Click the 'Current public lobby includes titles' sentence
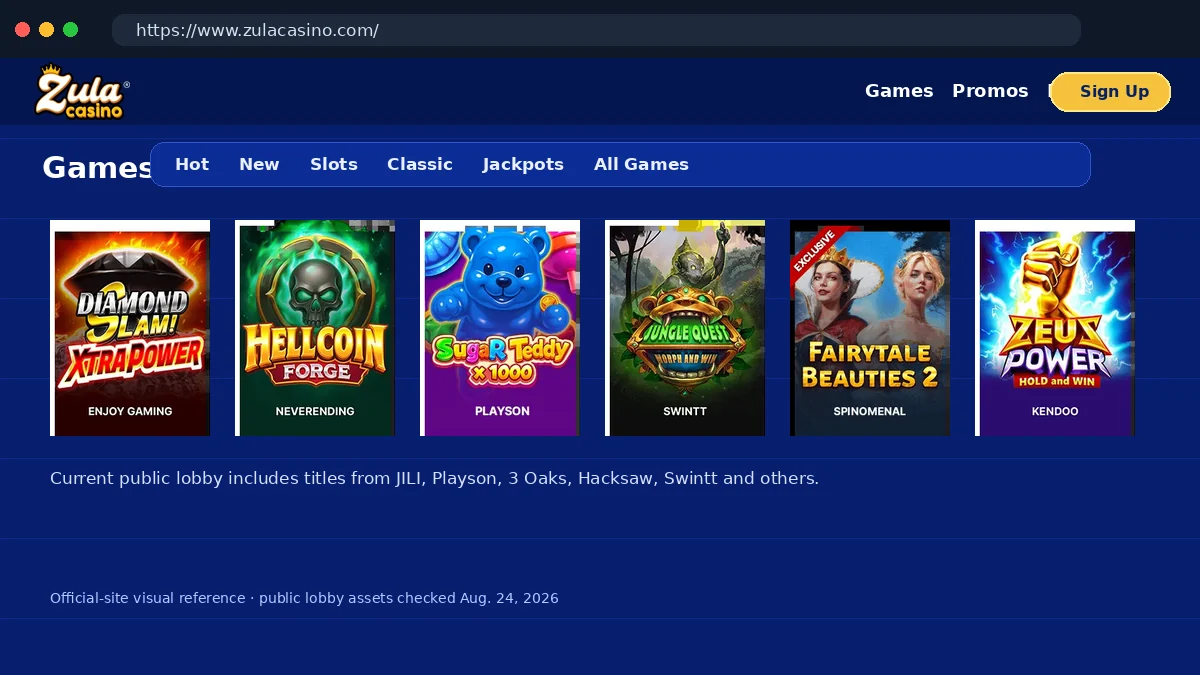Screen dimensions: 1200x675 click(434, 478)
